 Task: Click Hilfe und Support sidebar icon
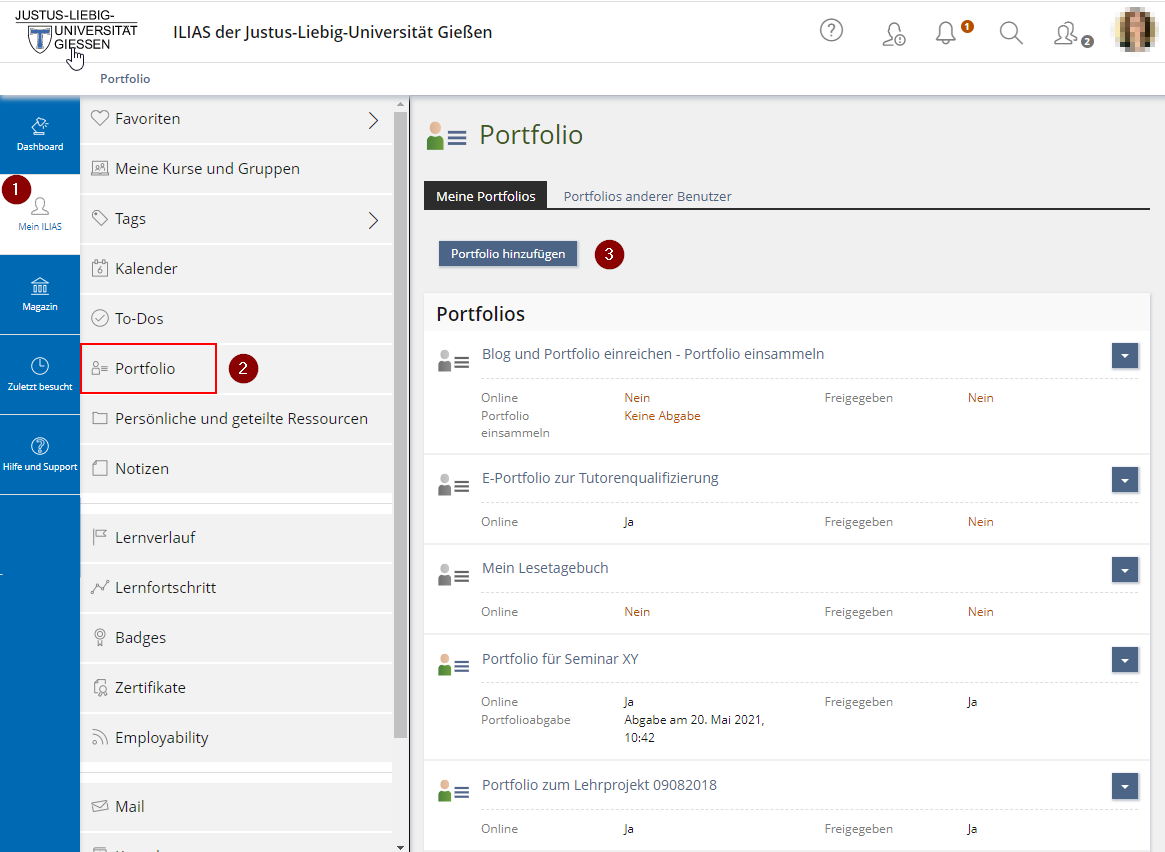click(40, 454)
